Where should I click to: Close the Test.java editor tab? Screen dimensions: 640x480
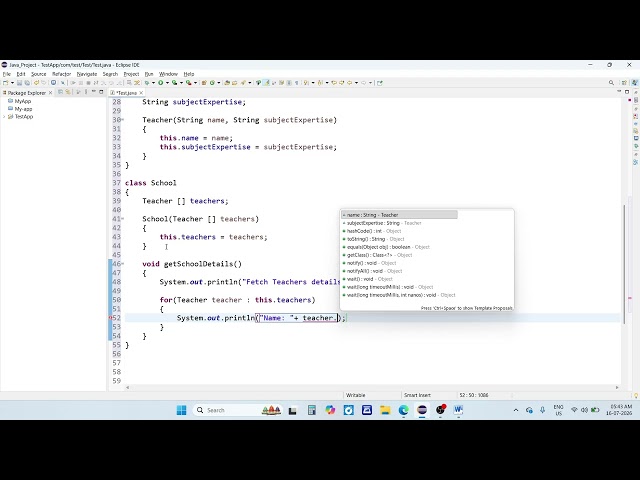141,93
